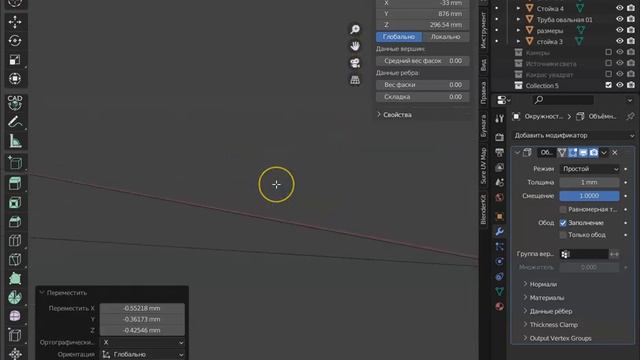Select the Move tool
This screenshot has width=640, height=360.
[15, 22]
